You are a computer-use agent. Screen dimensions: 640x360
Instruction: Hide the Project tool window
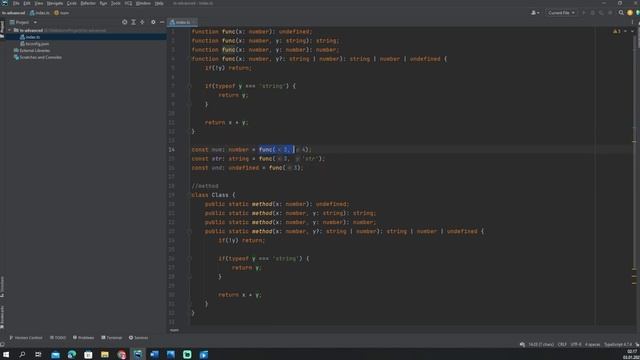(x=162, y=22)
